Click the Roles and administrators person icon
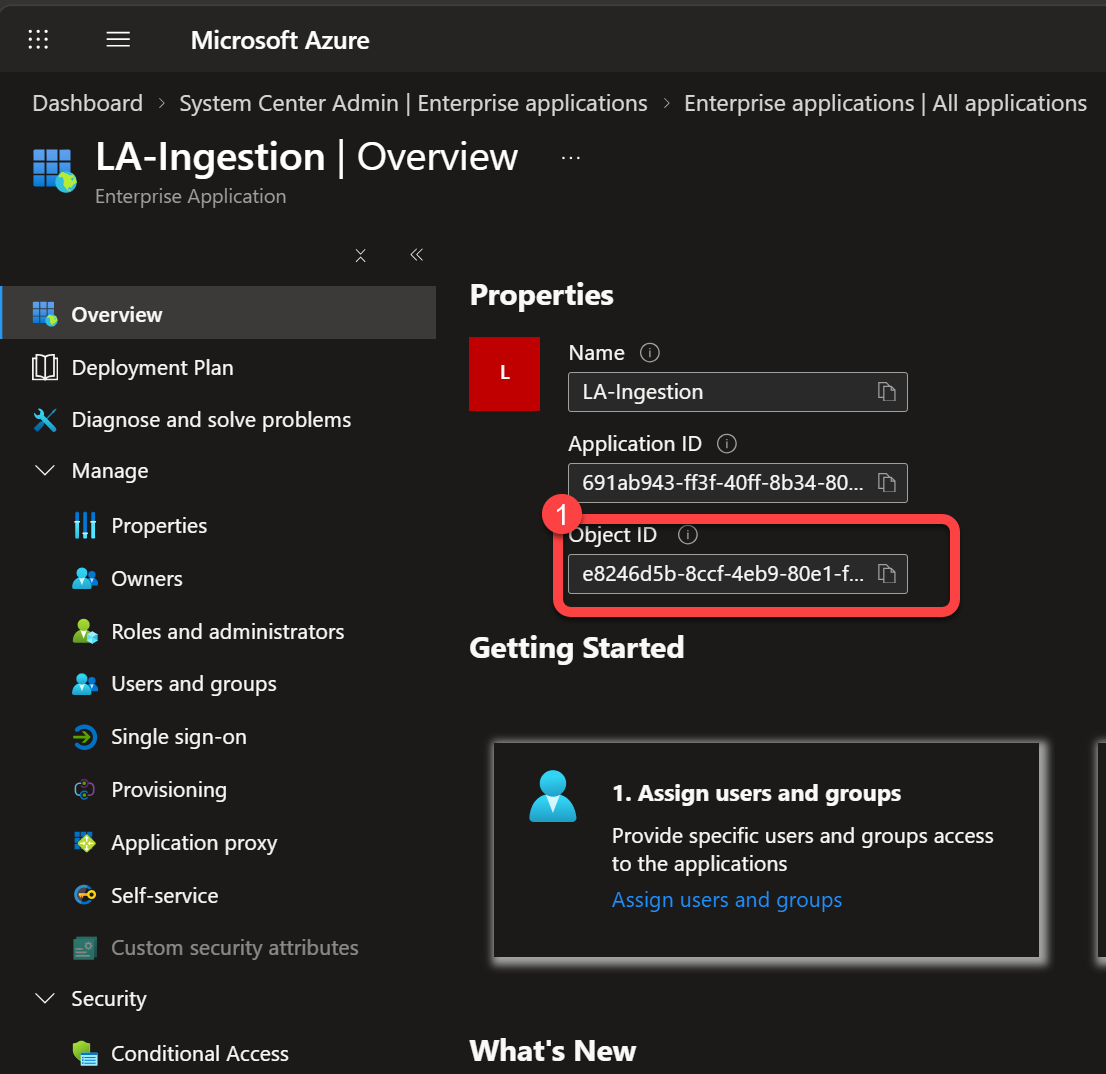 (x=85, y=631)
